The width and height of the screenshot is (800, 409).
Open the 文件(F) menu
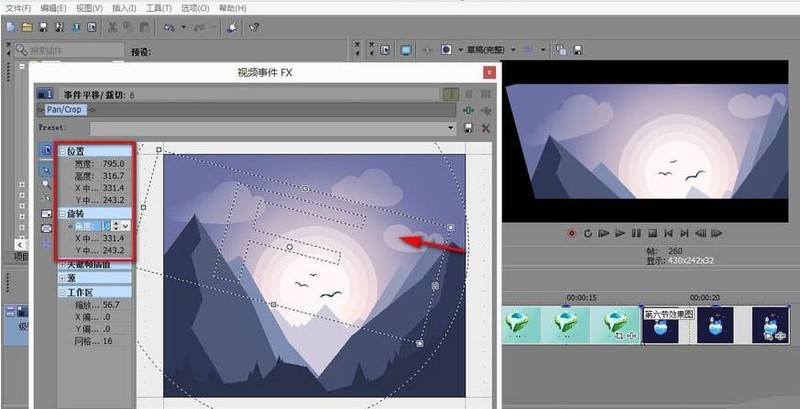(x=18, y=8)
